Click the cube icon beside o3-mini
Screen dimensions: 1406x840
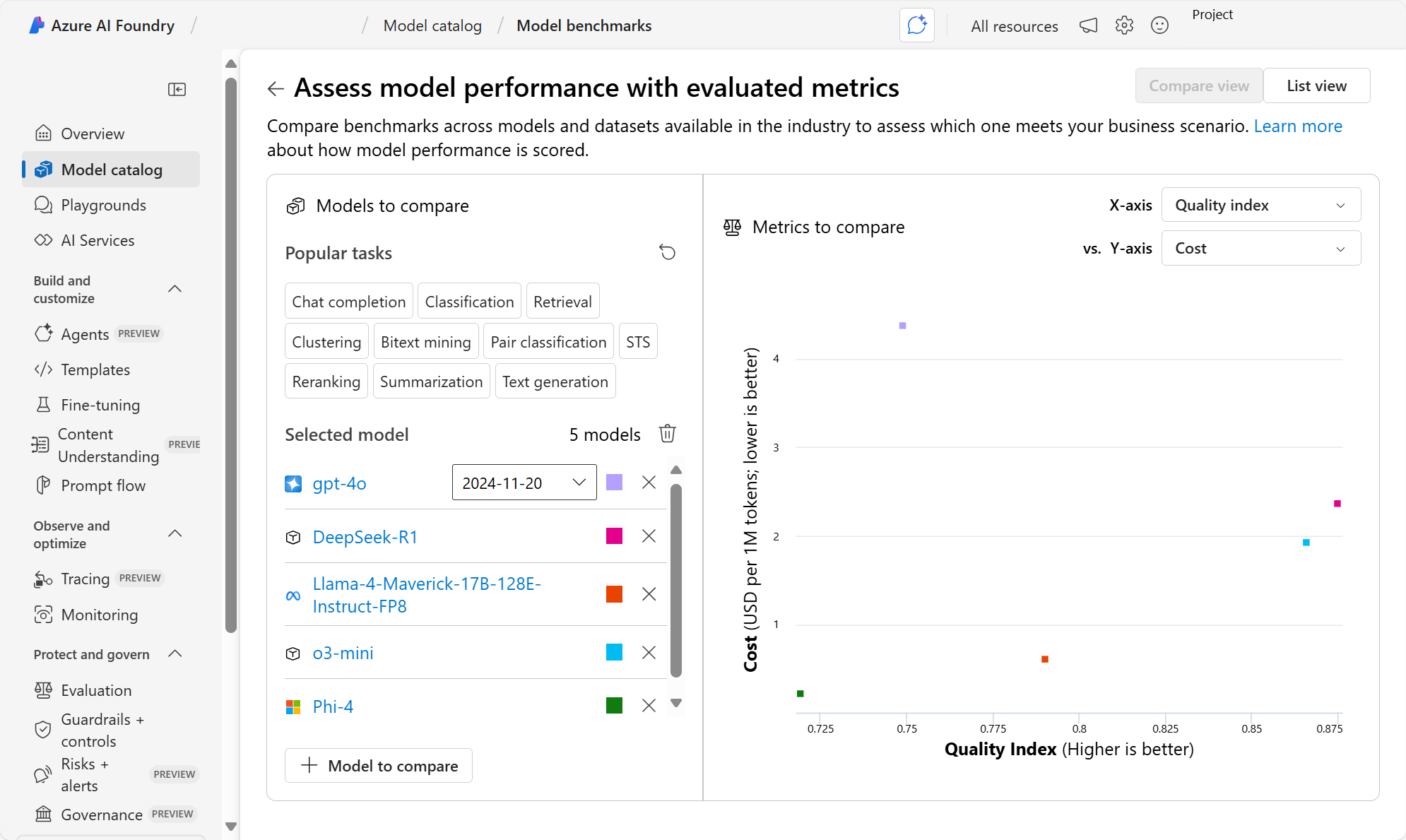pos(293,653)
